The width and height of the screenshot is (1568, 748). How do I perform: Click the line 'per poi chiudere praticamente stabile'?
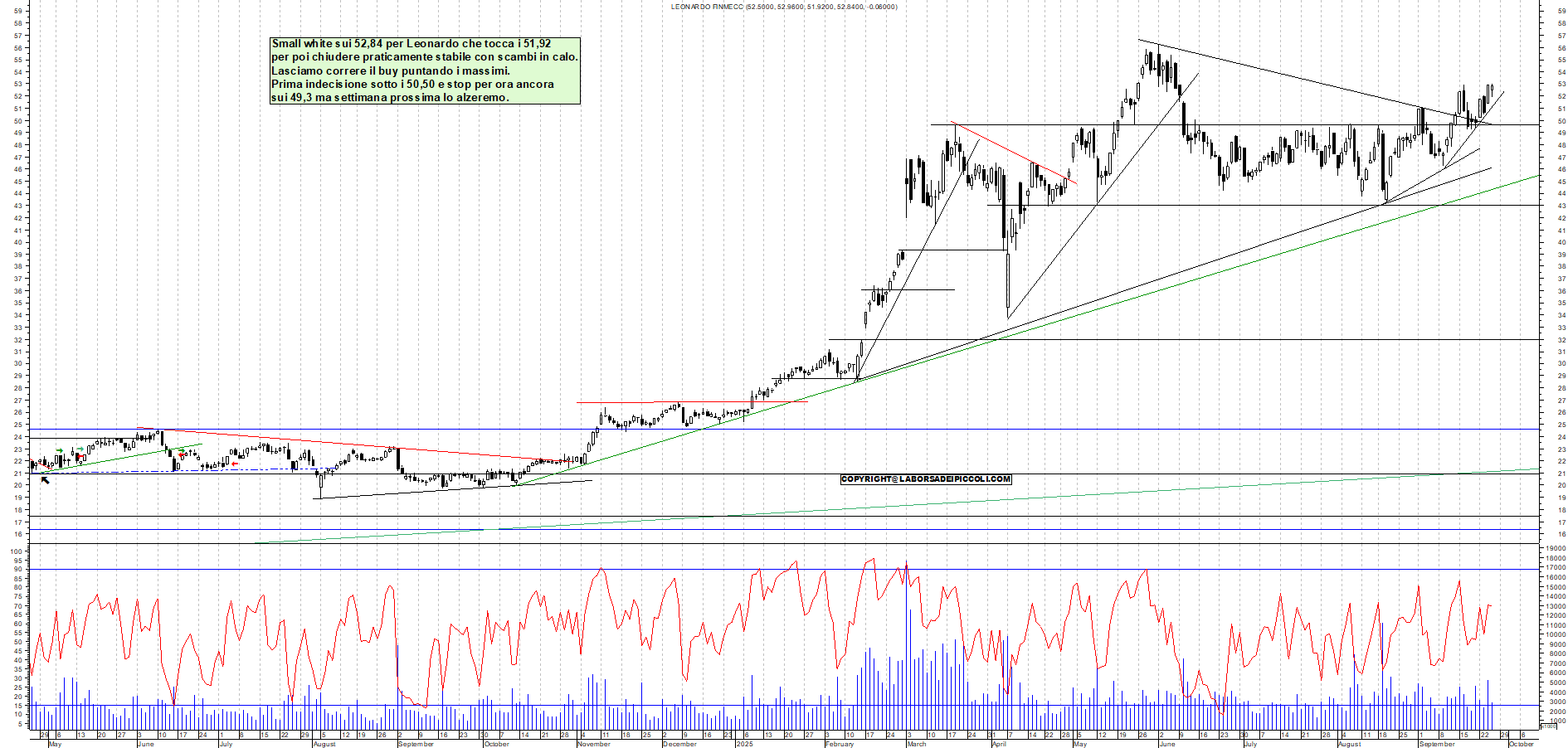pyautogui.click(x=425, y=57)
